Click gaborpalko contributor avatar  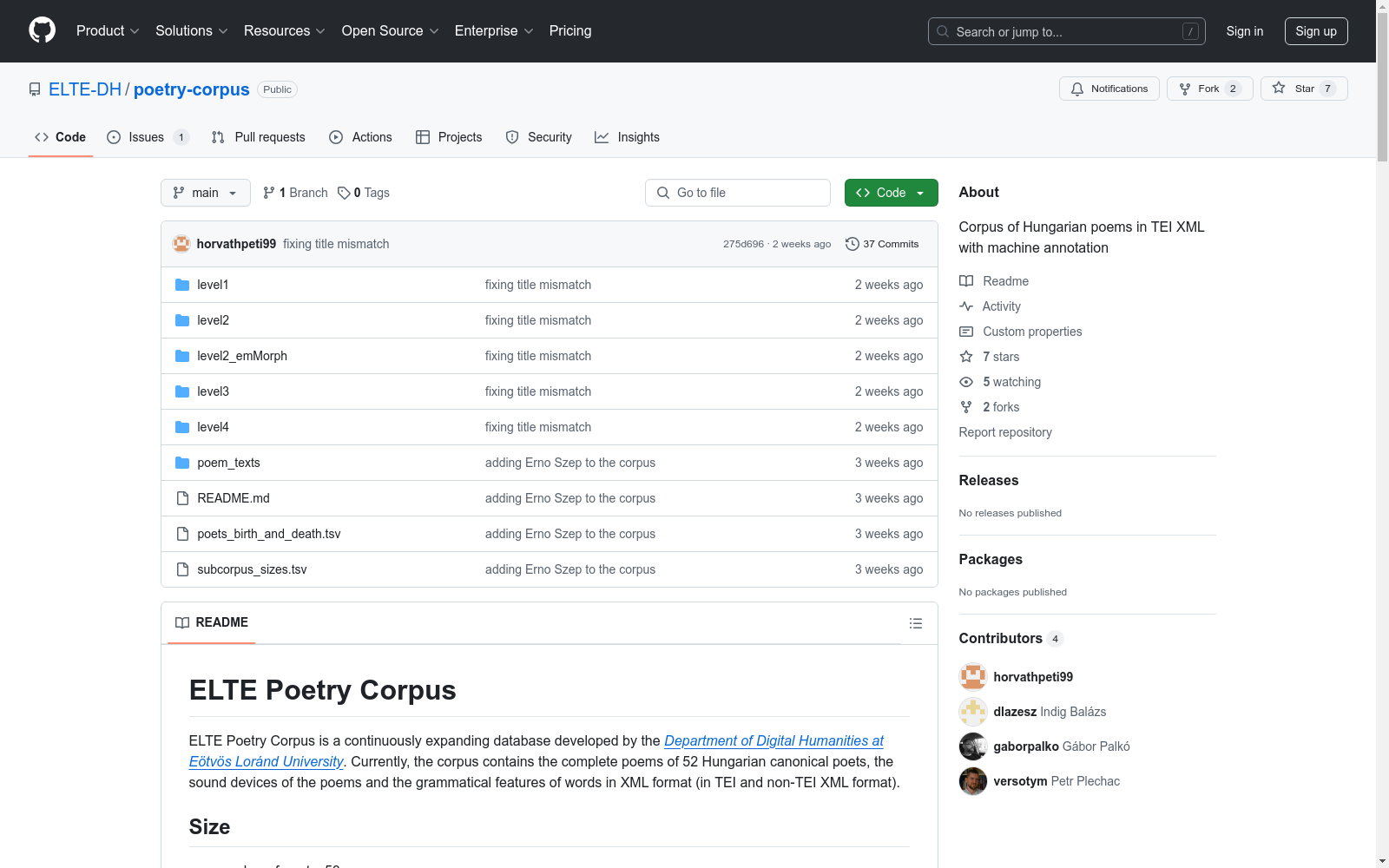point(973,746)
